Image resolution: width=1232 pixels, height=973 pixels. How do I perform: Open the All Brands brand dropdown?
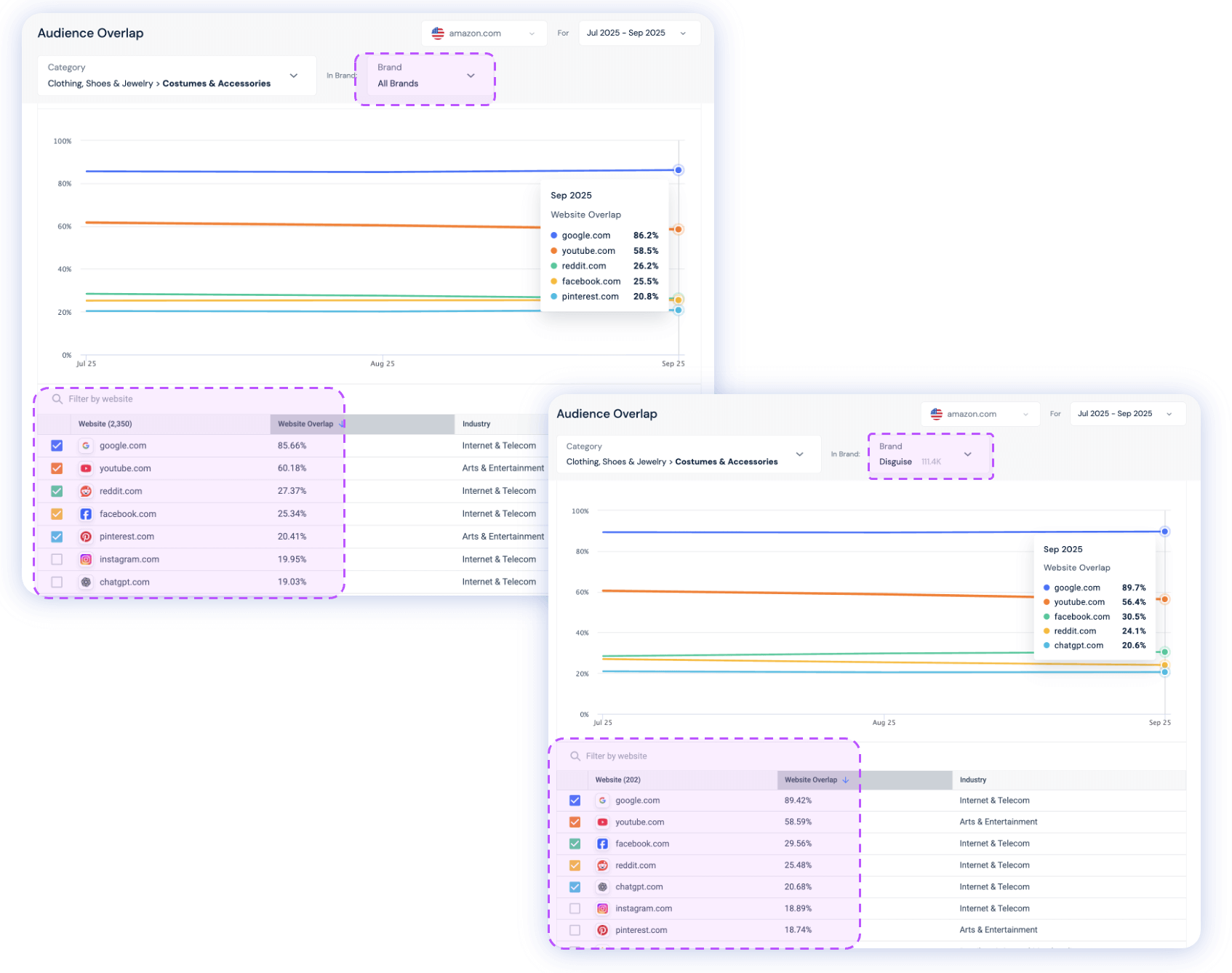tap(425, 76)
